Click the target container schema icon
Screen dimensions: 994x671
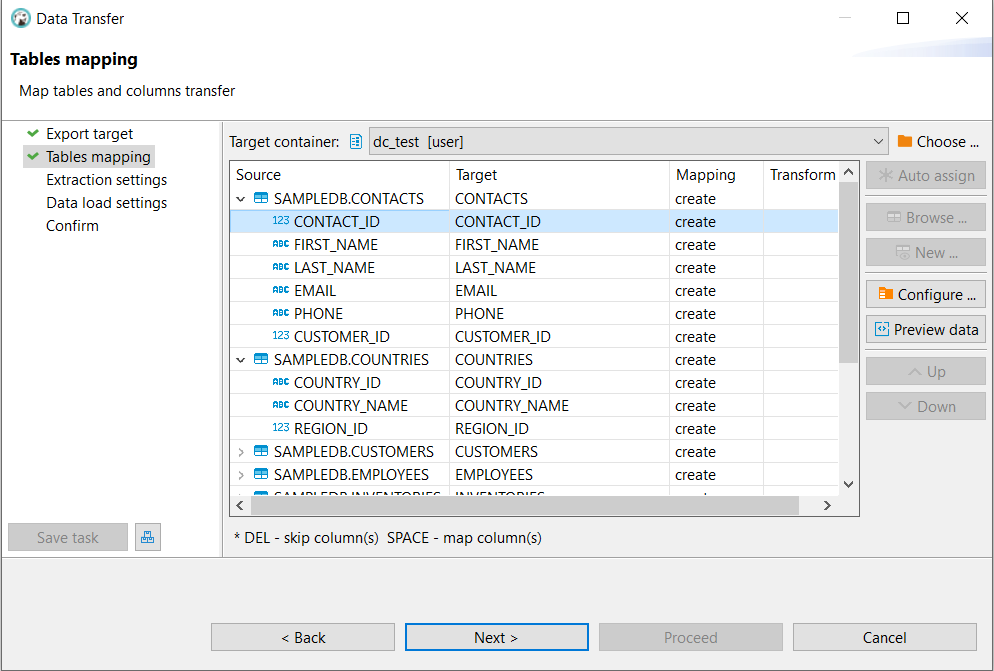(x=356, y=141)
